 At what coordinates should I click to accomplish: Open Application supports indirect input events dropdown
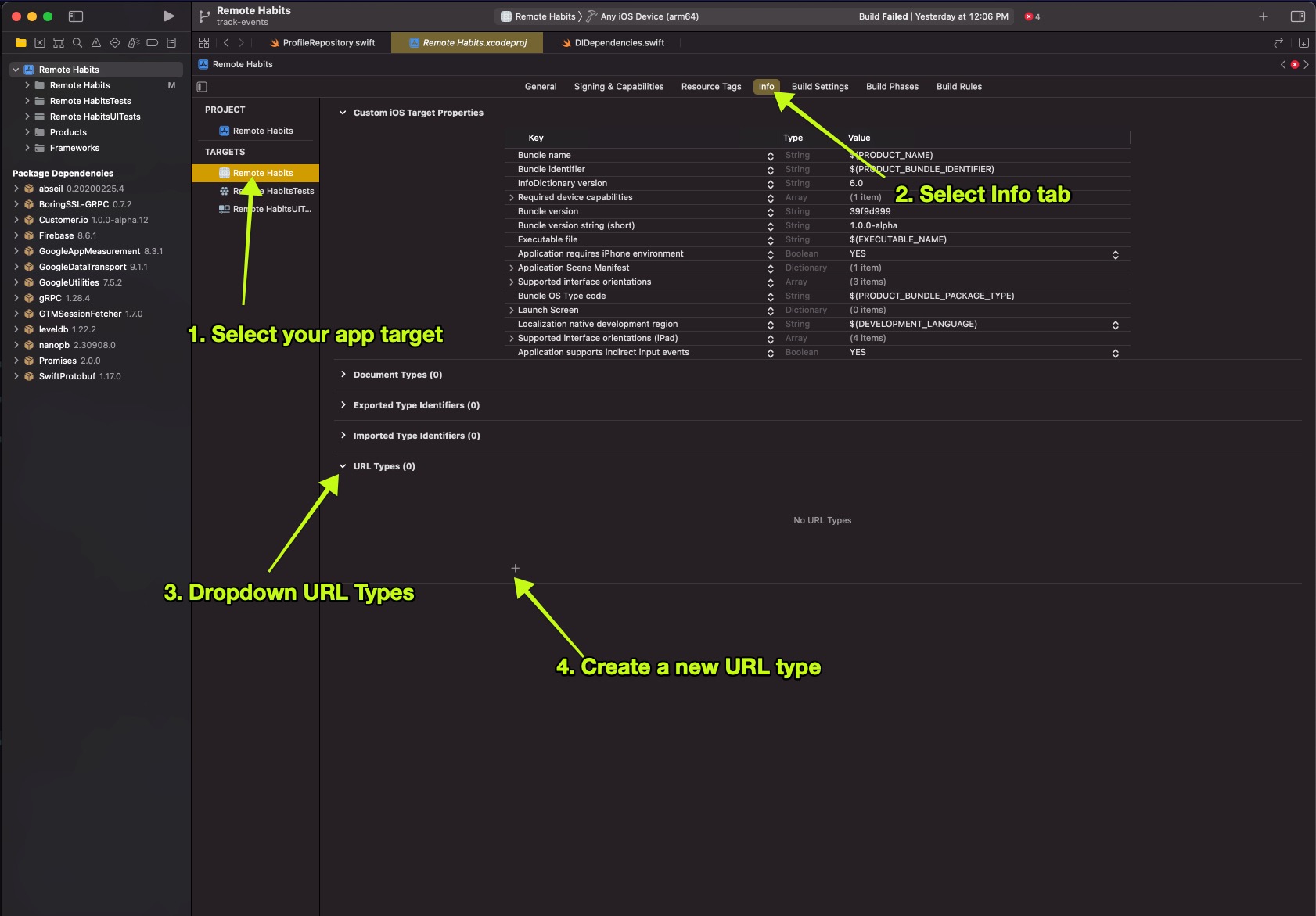click(1116, 353)
